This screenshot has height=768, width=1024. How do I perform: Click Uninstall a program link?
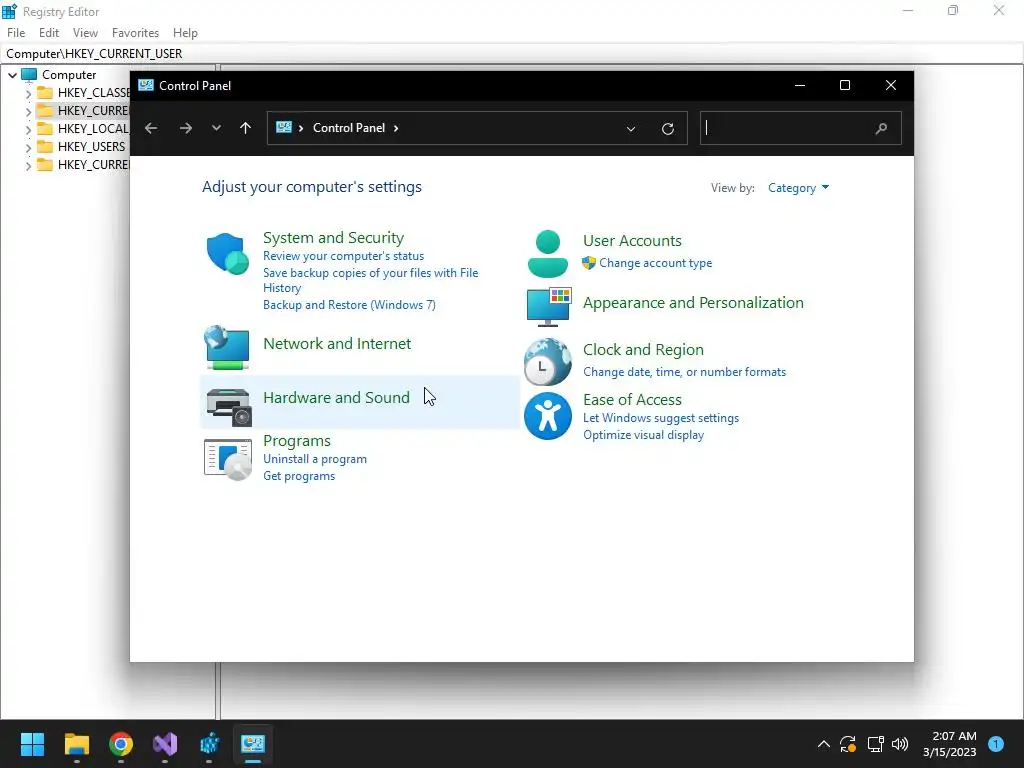coord(315,459)
